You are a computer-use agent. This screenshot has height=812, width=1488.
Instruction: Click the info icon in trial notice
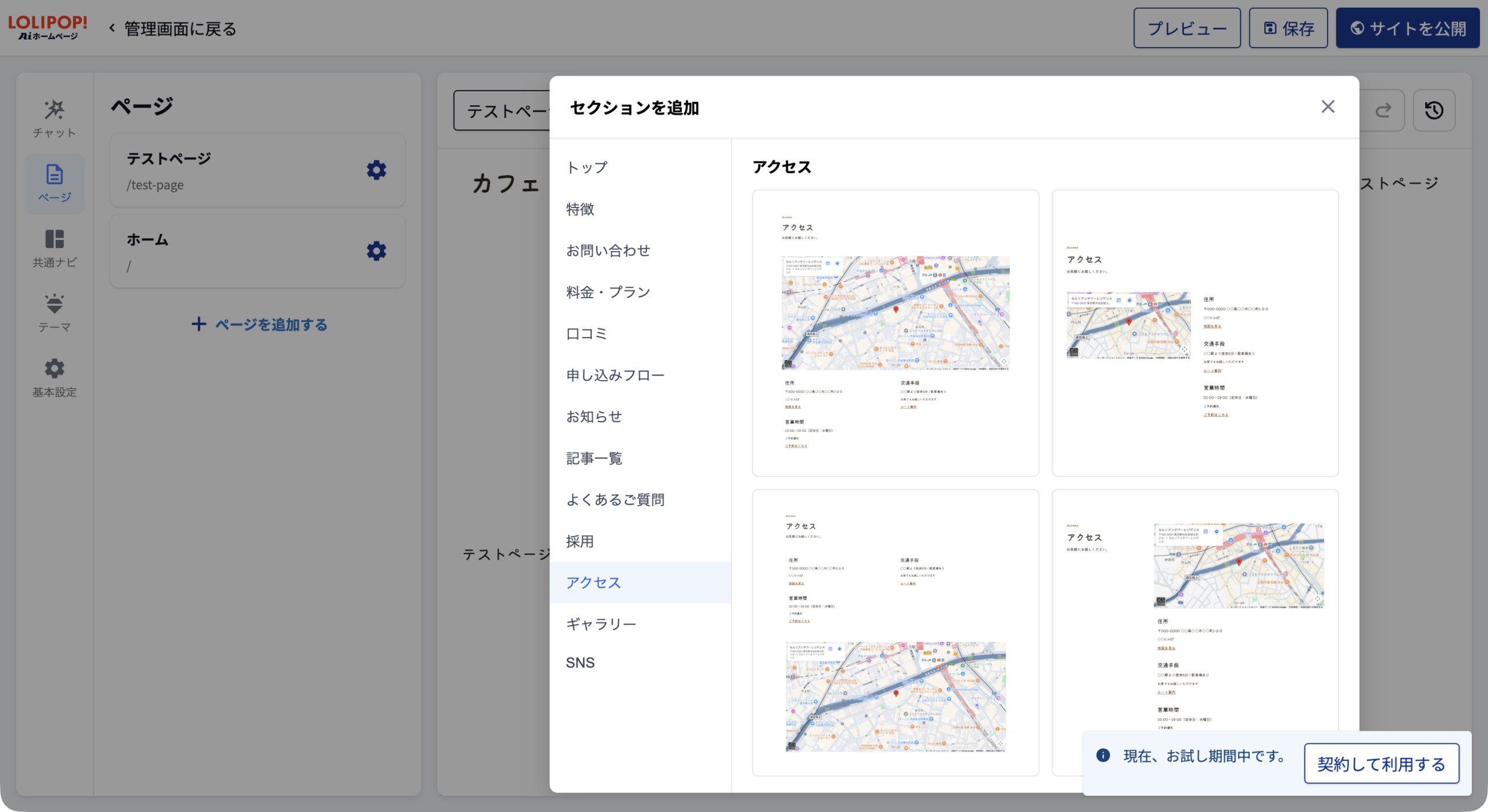[x=1103, y=756]
